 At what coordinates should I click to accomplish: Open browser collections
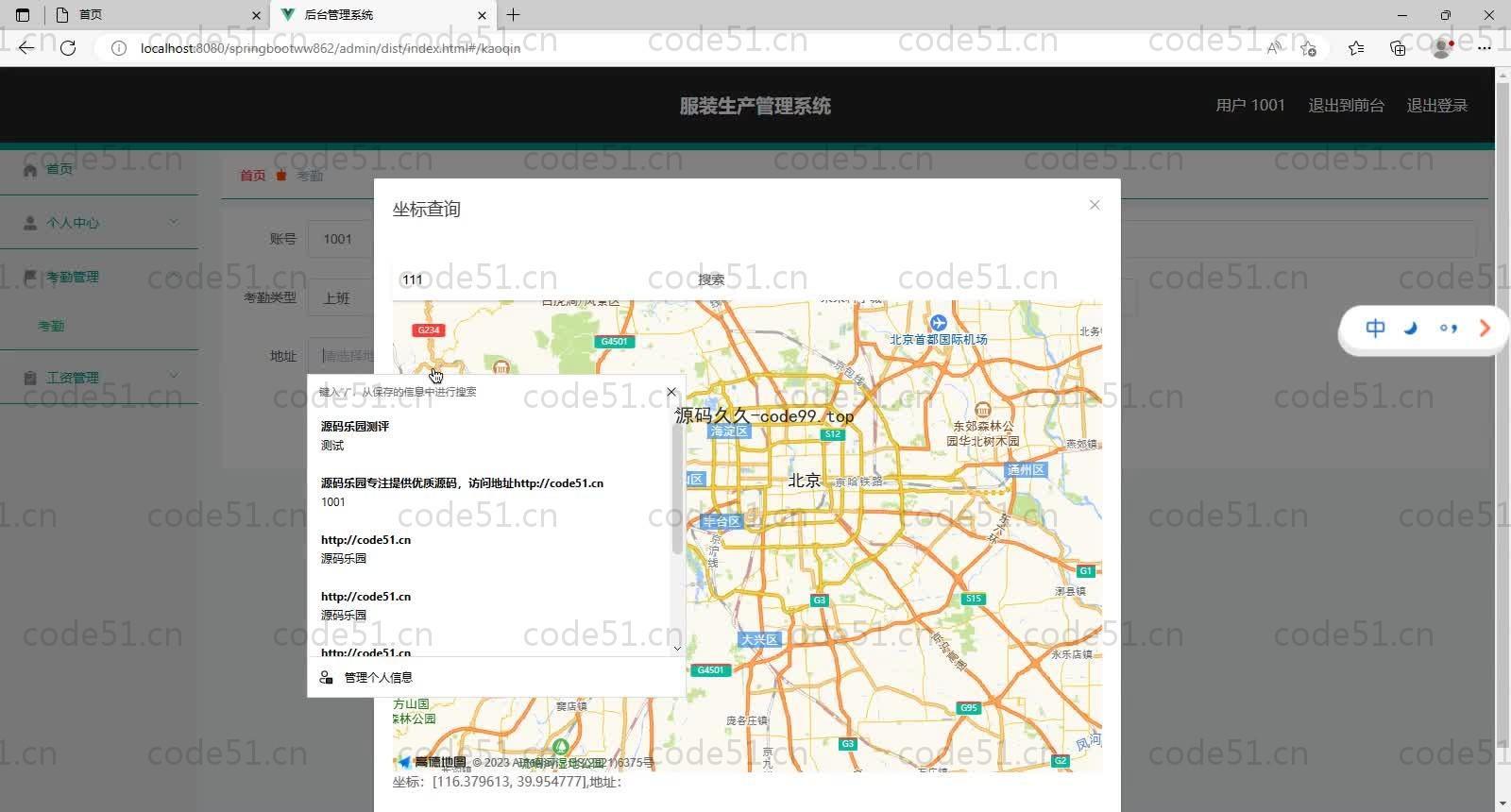pos(1398,48)
